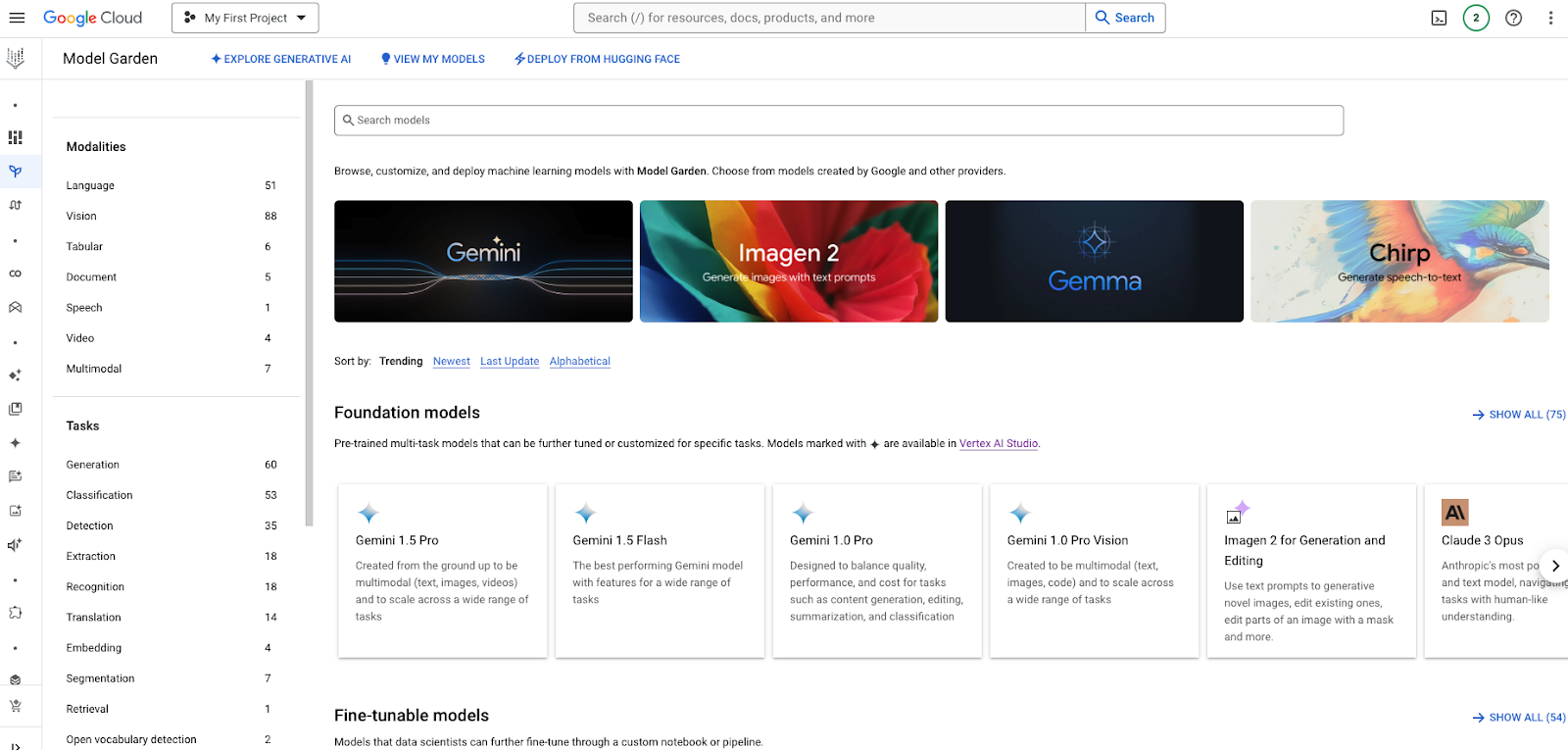Expand the sidebar with the bottom arrow
1568x750 pixels.
pyautogui.click(x=15, y=745)
